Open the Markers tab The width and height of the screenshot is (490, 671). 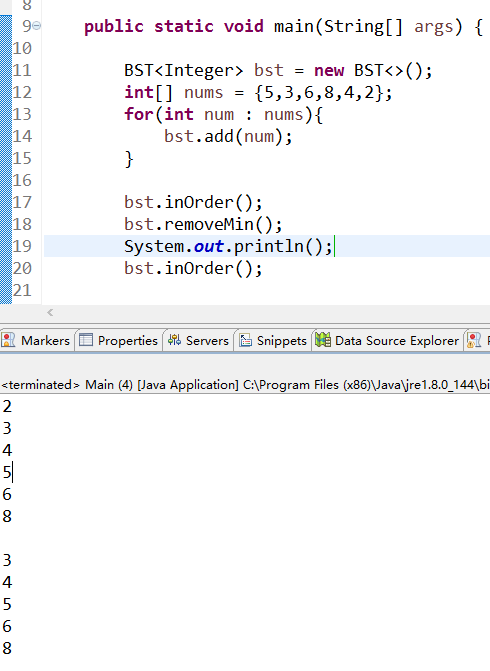[36, 341]
